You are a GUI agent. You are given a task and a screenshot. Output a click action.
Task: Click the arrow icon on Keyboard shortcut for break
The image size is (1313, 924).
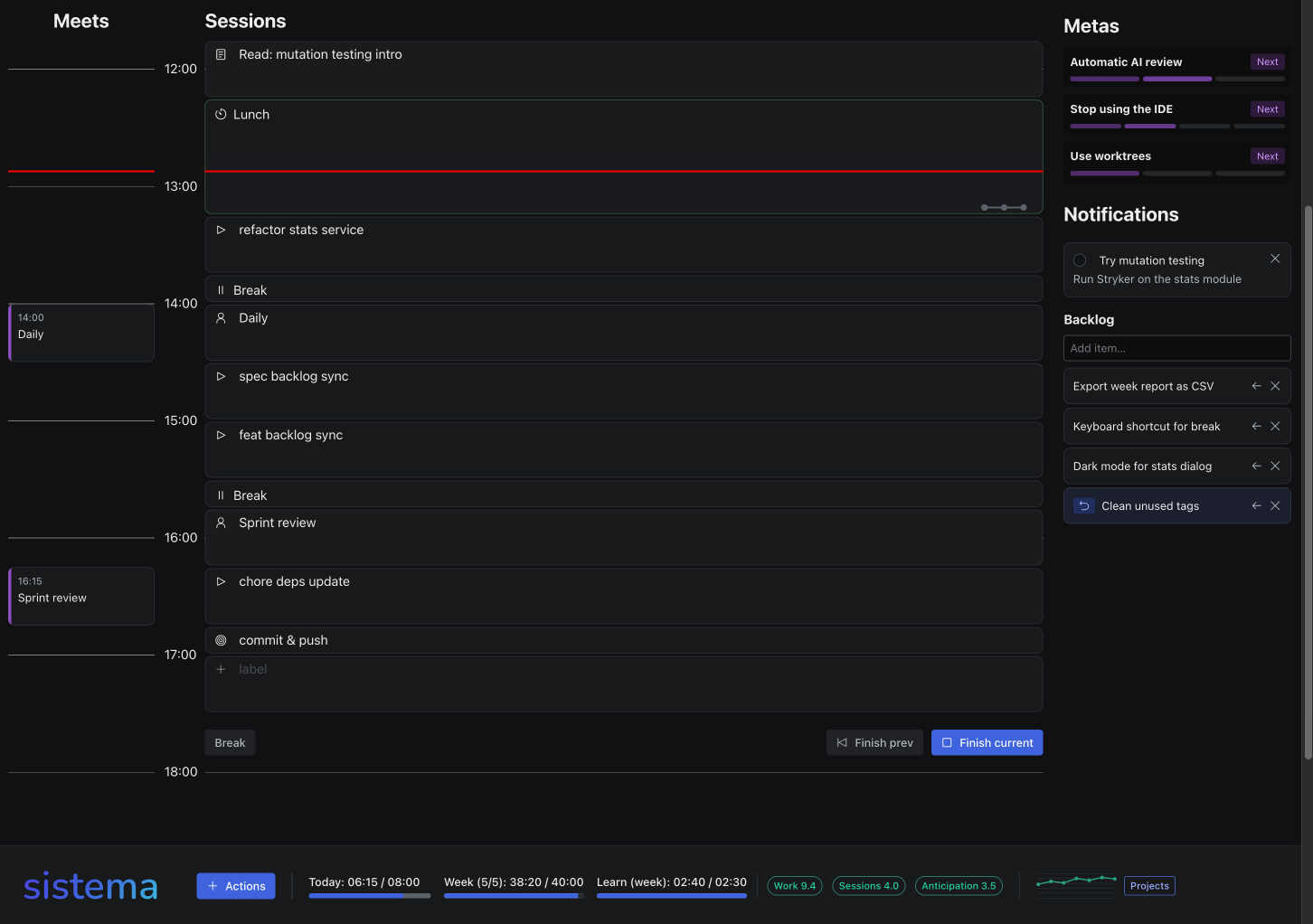click(1256, 427)
